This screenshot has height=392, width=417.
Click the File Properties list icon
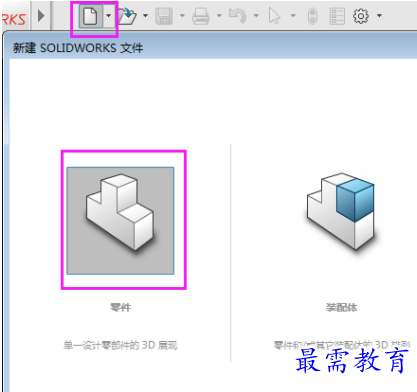click(337, 16)
